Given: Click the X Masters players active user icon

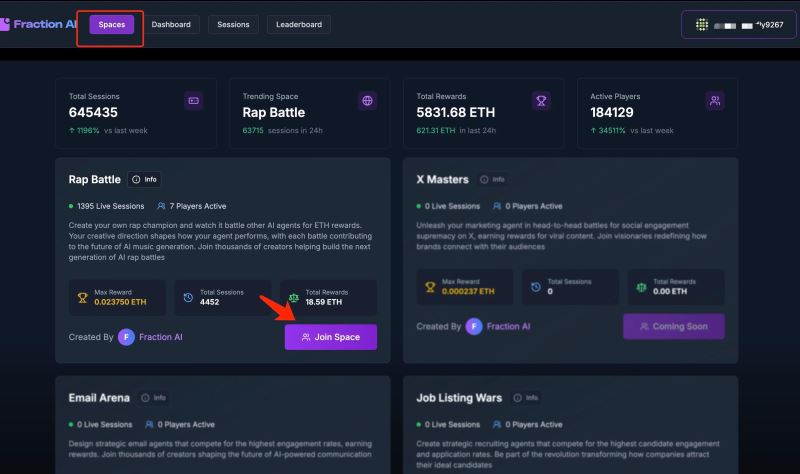Looking at the screenshot, I should point(497,206).
